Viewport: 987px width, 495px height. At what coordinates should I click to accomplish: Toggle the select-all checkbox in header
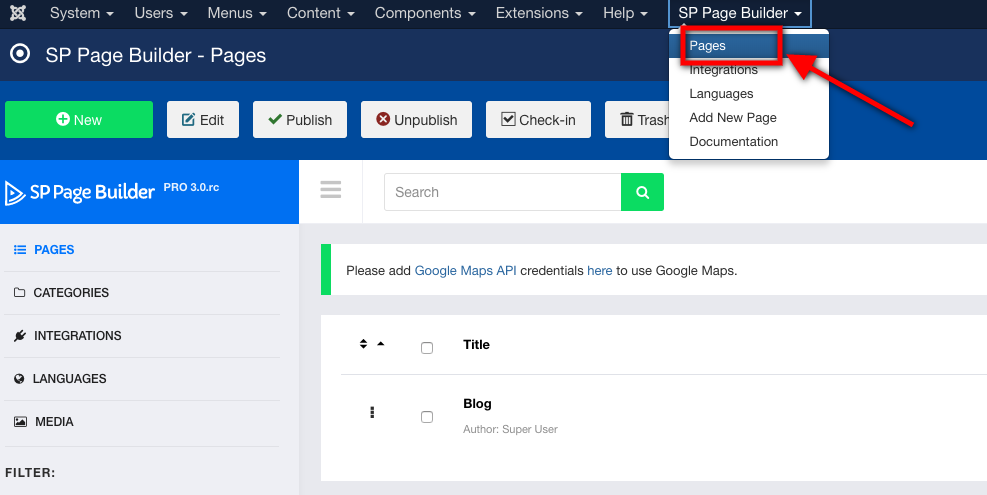coord(427,348)
